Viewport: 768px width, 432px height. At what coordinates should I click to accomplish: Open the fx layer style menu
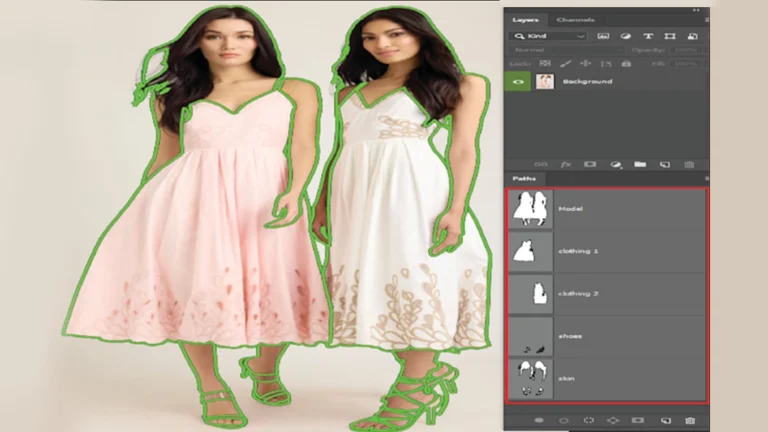coord(566,165)
